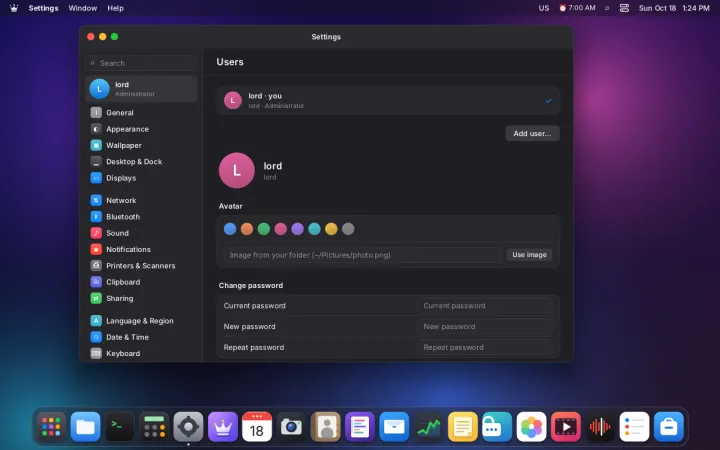The image size is (720, 450).
Task: Open Mail from the dock
Action: (x=394, y=427)
